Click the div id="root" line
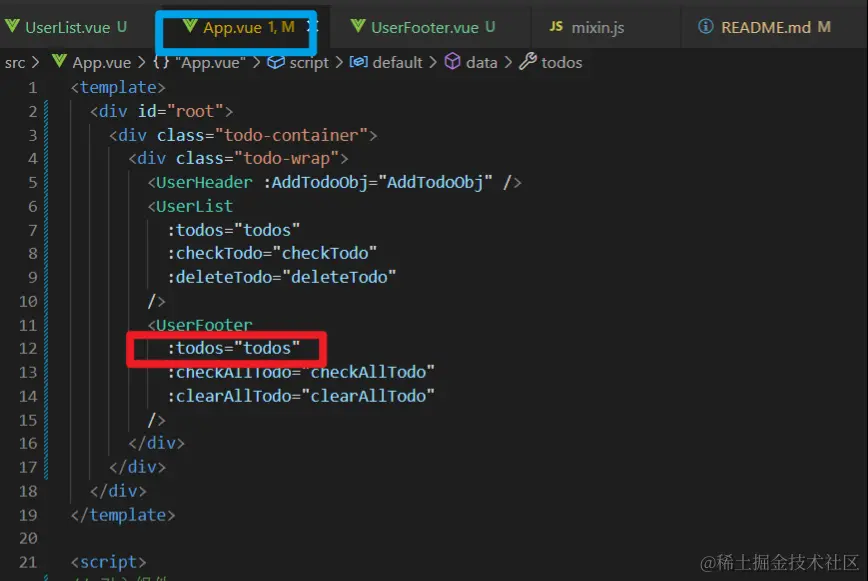This screenshot has width=868, height=581. (161, 111)
